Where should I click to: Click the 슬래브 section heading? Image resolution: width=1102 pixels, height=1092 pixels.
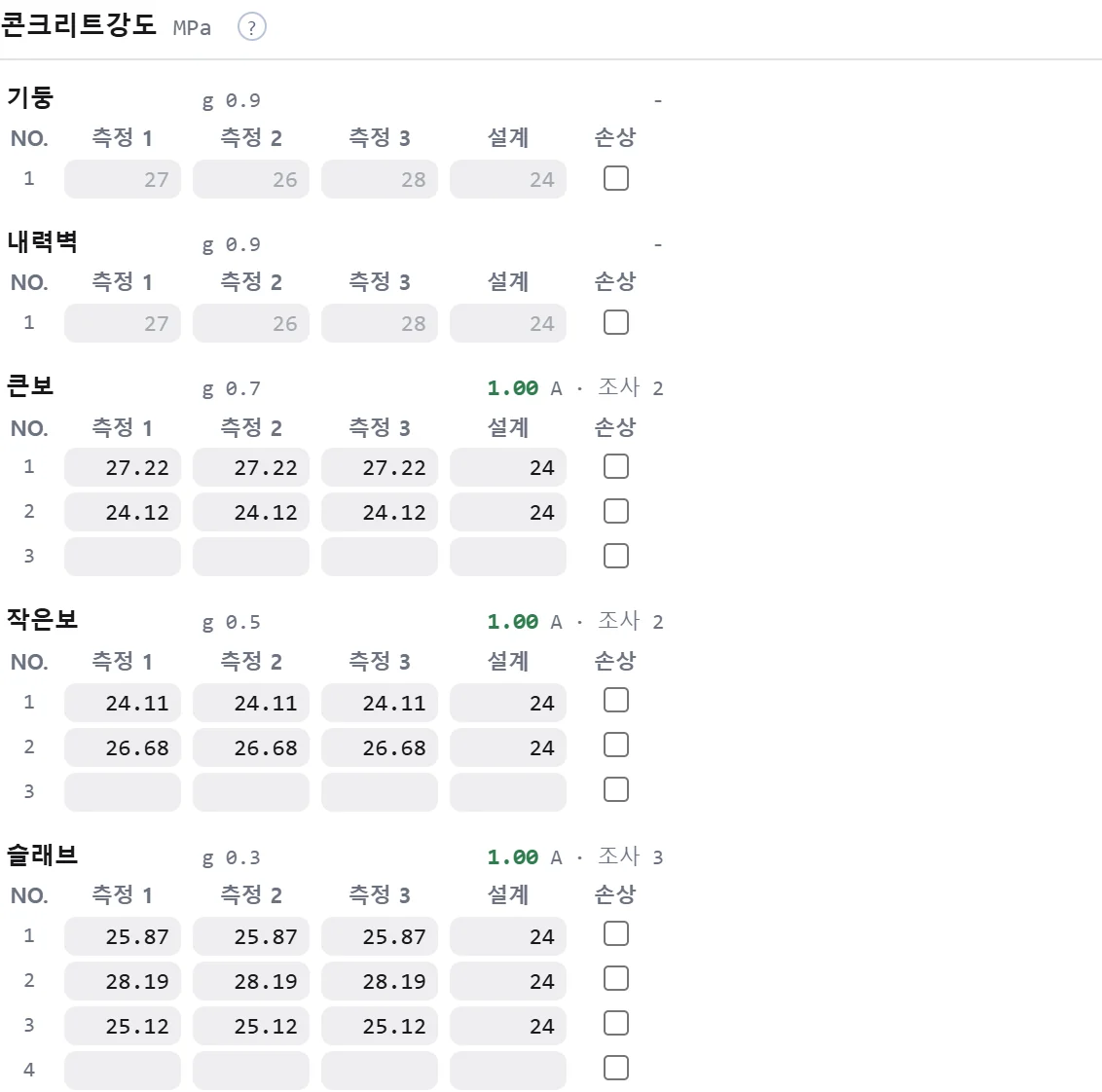pyautogui.click(x=42, y=855)
